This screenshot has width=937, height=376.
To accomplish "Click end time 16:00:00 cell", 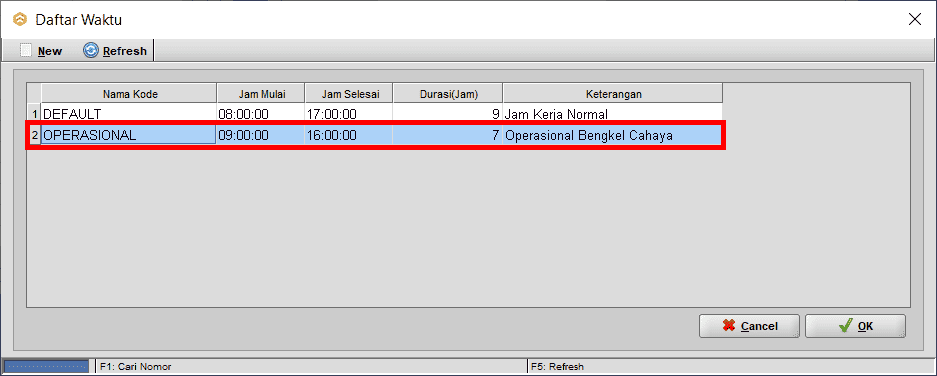I will [349, 136].
